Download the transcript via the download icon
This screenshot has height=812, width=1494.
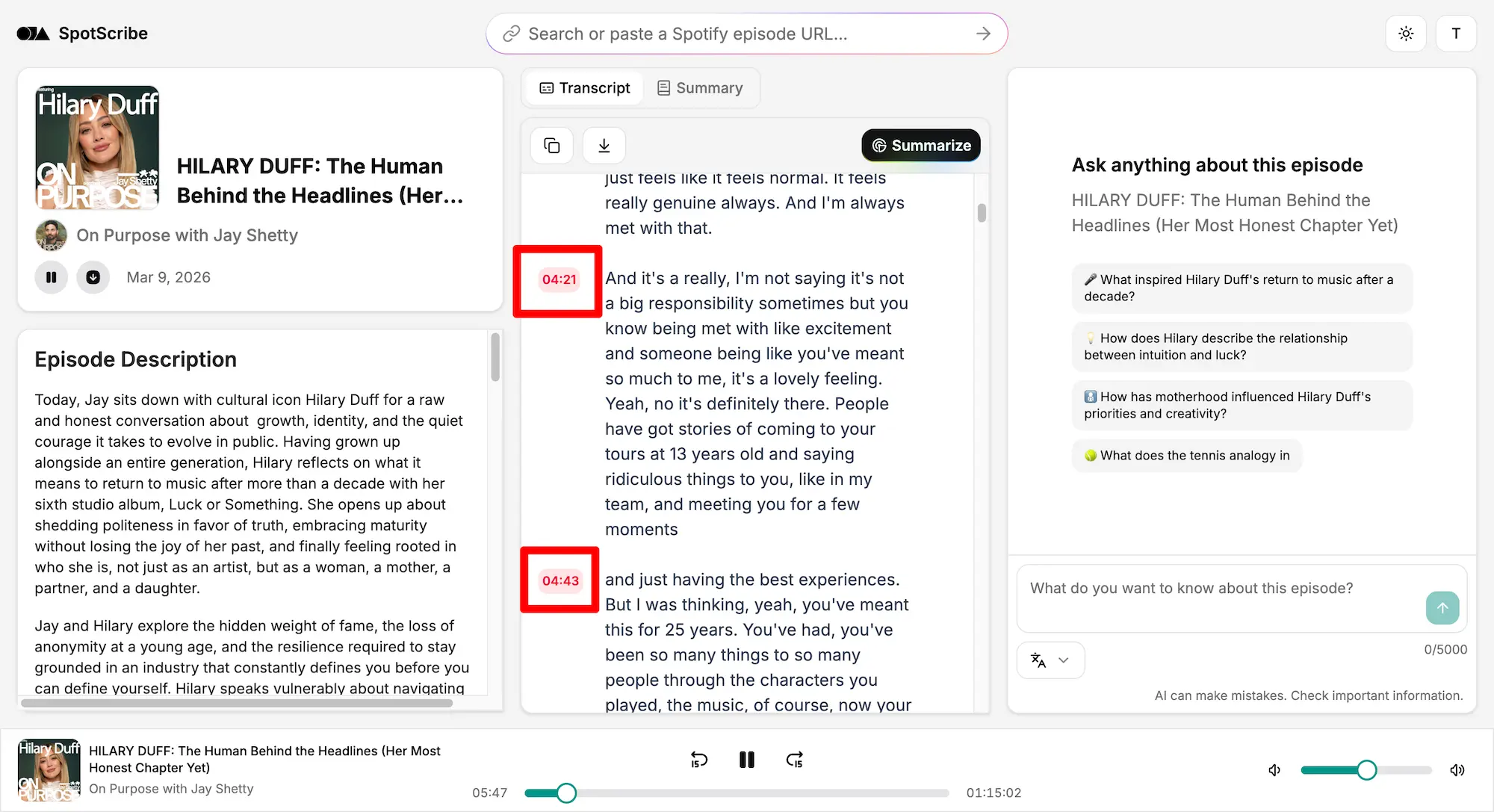coord(604,145)
